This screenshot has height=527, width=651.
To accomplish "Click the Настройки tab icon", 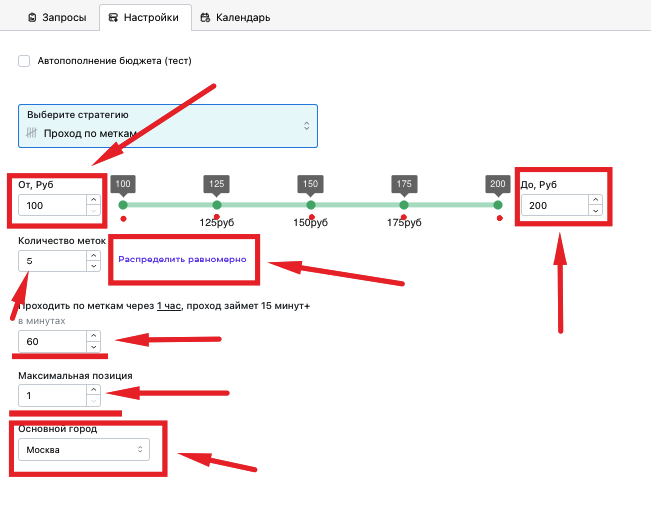I will pos(113,17).
